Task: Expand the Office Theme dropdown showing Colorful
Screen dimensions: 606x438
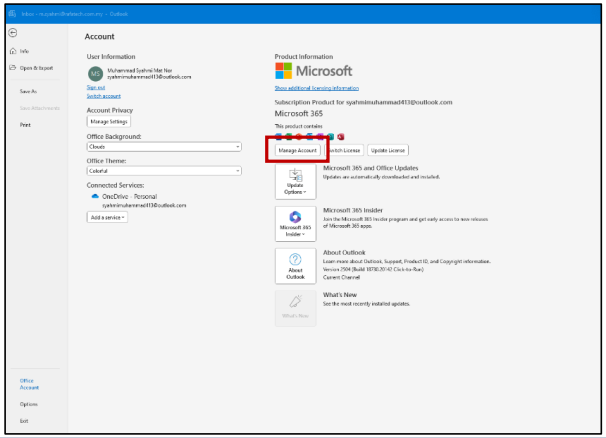Action: tap(164, 171)
